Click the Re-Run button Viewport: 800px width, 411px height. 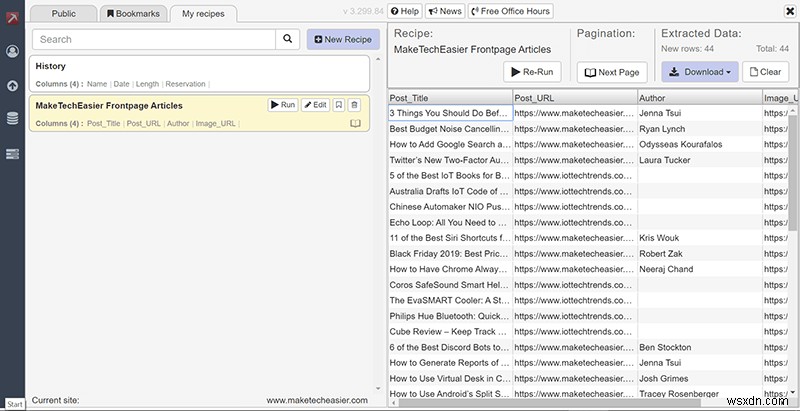point(532,72)
